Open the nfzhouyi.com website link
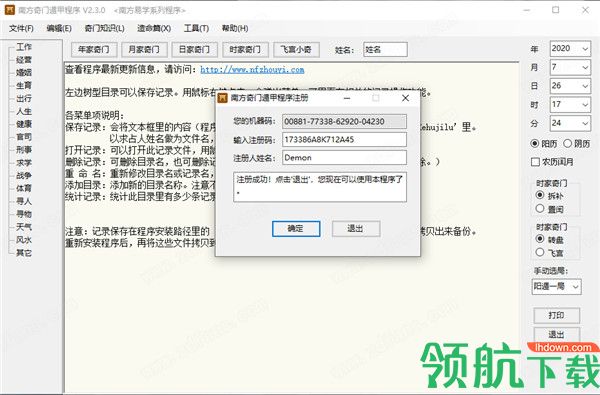This screenshot has height=395, width=600. (x=252, y=70)
